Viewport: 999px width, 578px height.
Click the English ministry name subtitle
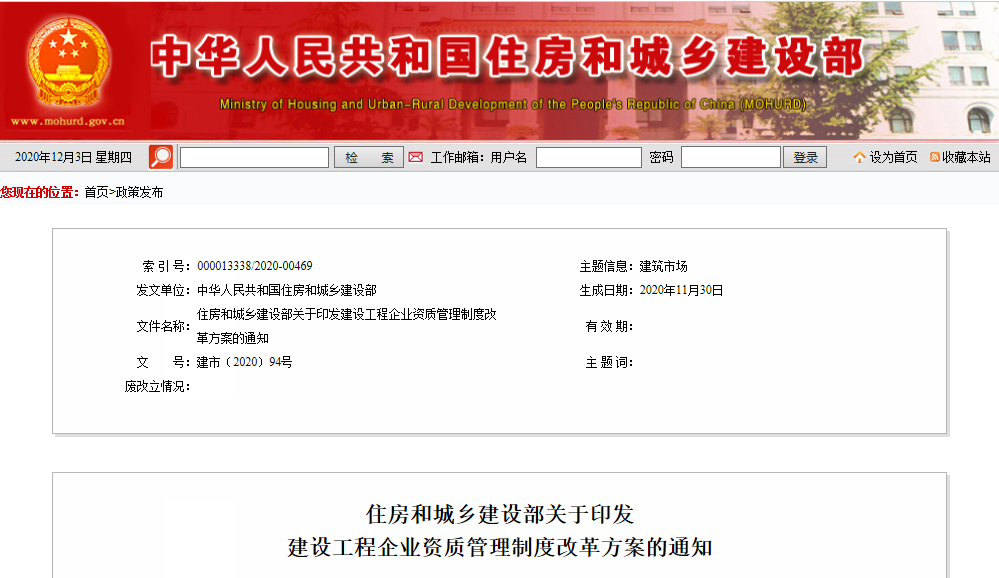tap(513, 105)
